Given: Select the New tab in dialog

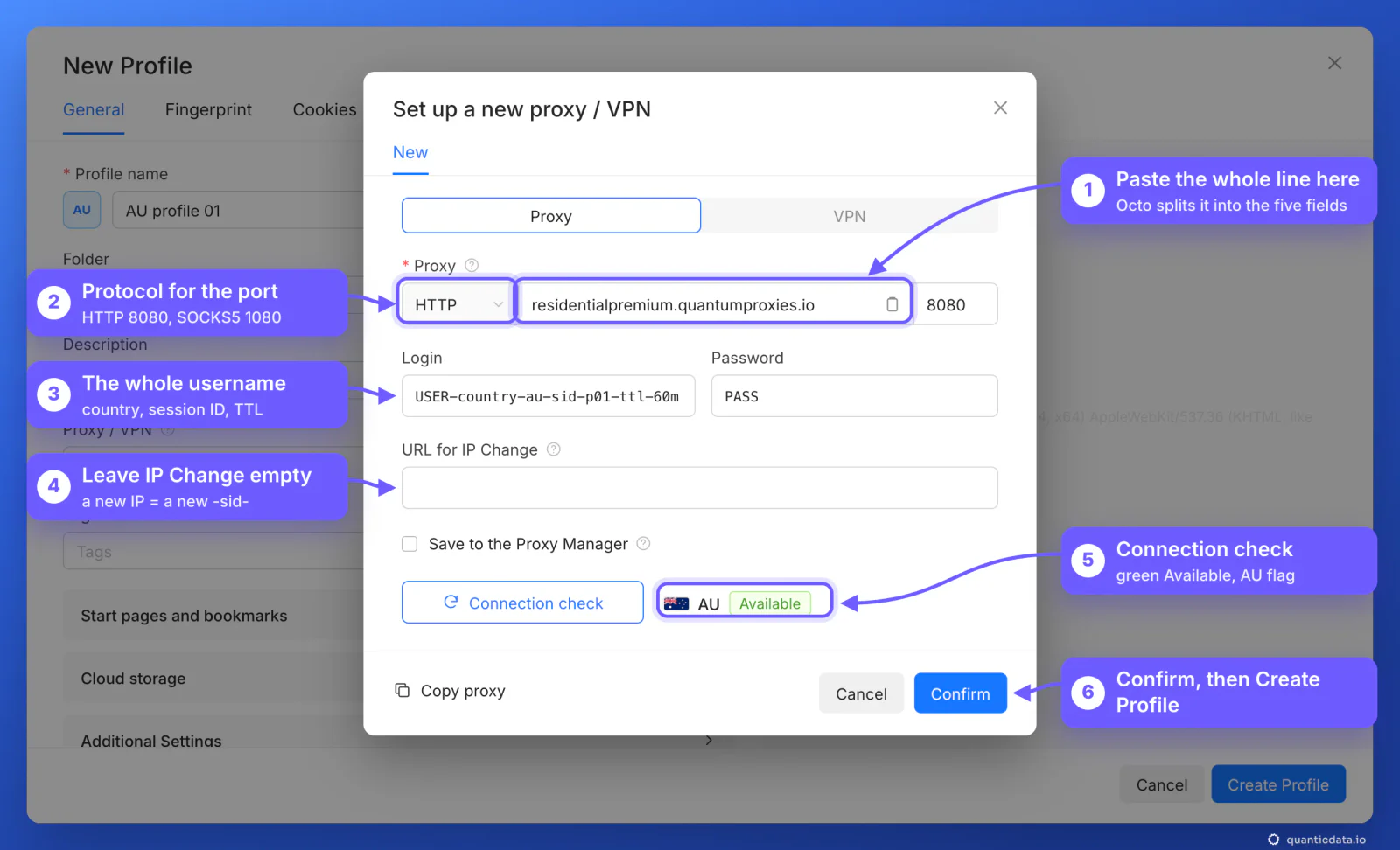Looking at the screenshot, I should point(410,152).
